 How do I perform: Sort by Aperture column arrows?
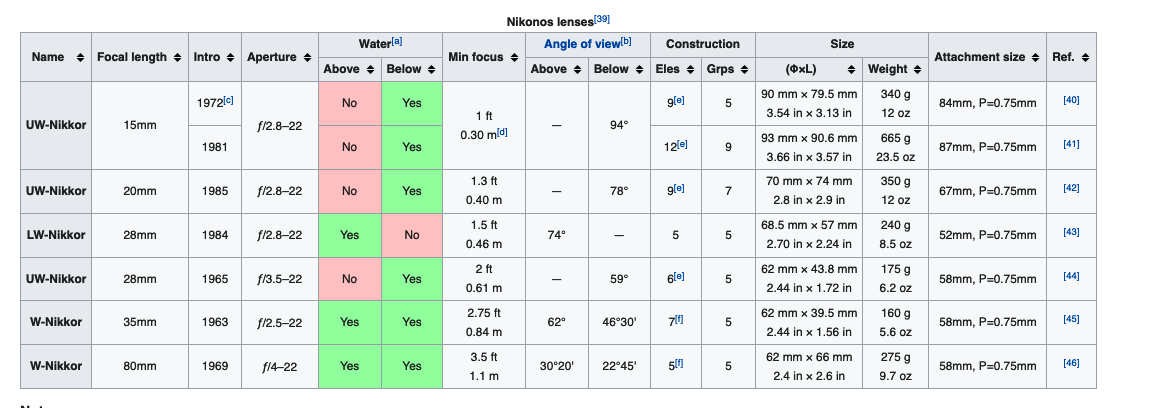tap(306, 57)
